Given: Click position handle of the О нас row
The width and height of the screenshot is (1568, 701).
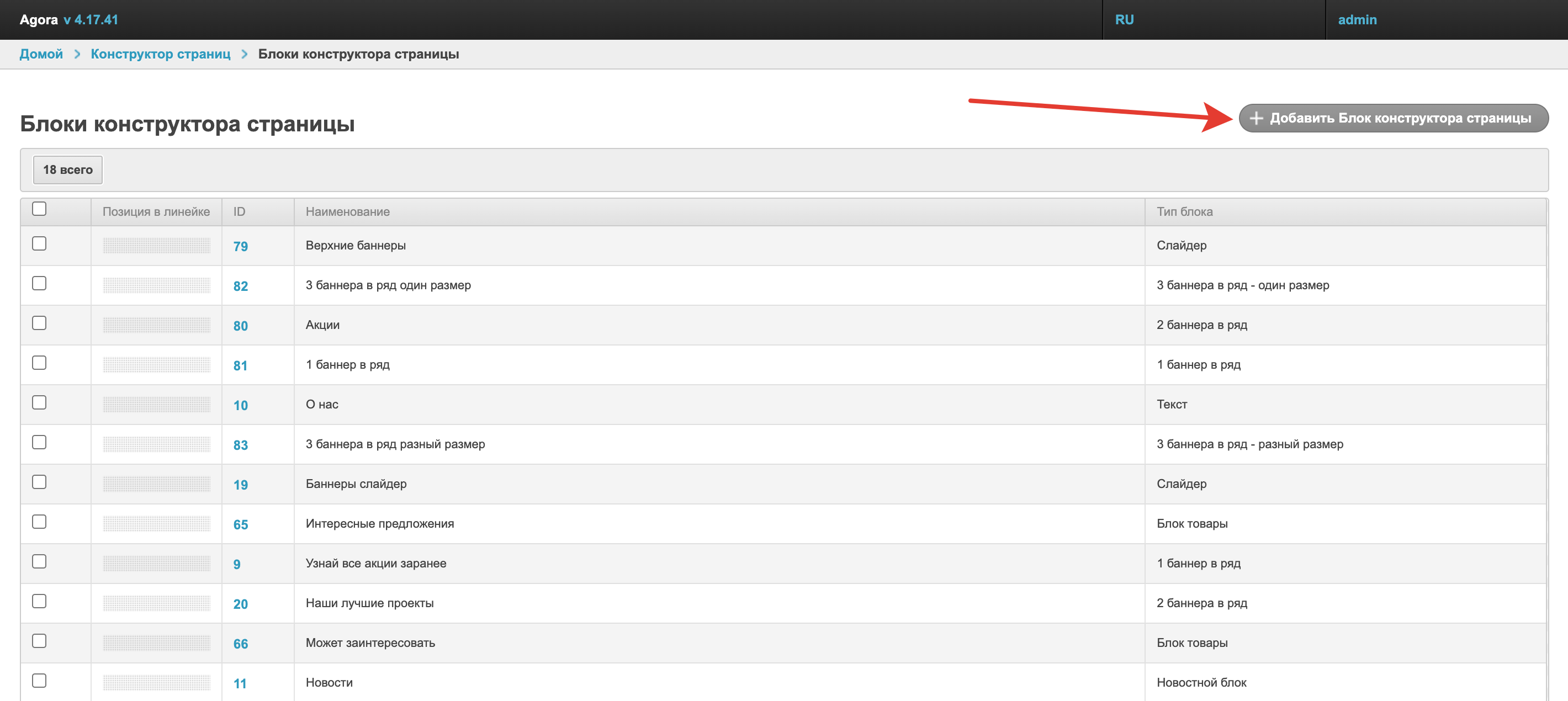Looking at the screenshot, I should [156, 405].
